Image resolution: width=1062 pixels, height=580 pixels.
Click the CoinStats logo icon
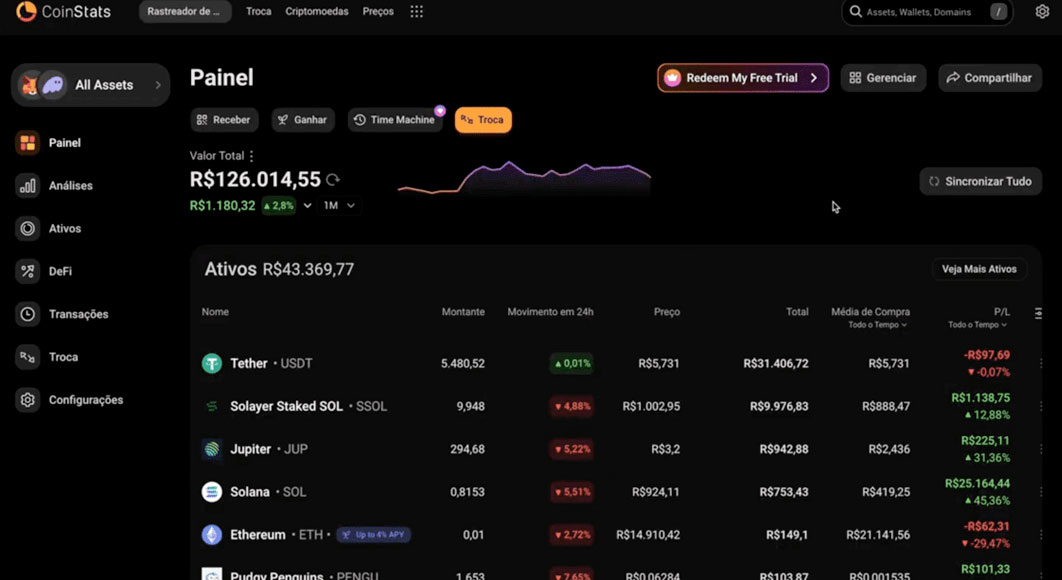click(x=26, y=12)
